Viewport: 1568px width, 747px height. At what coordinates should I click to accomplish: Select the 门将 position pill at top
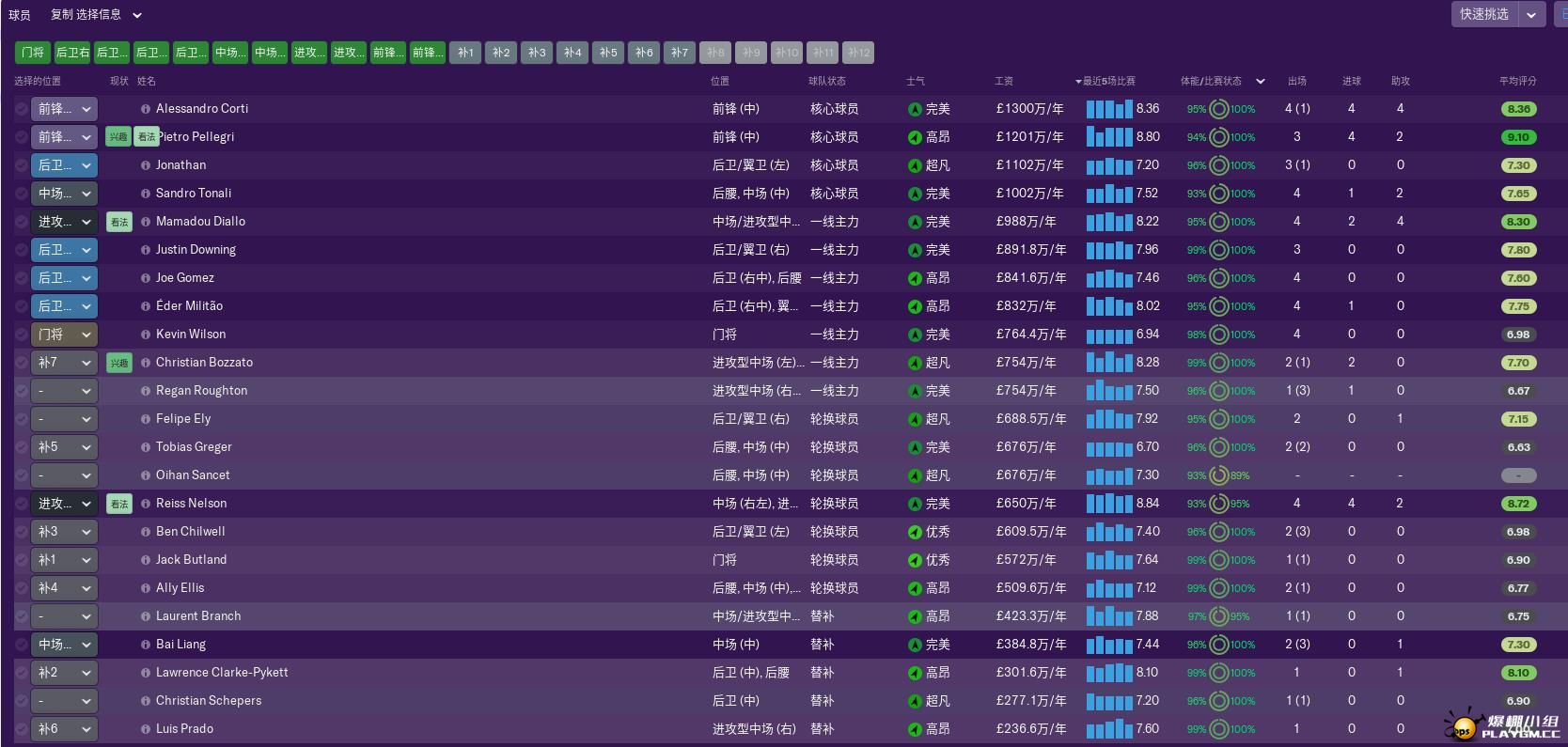pyautogui.click(x=32, y=53)
